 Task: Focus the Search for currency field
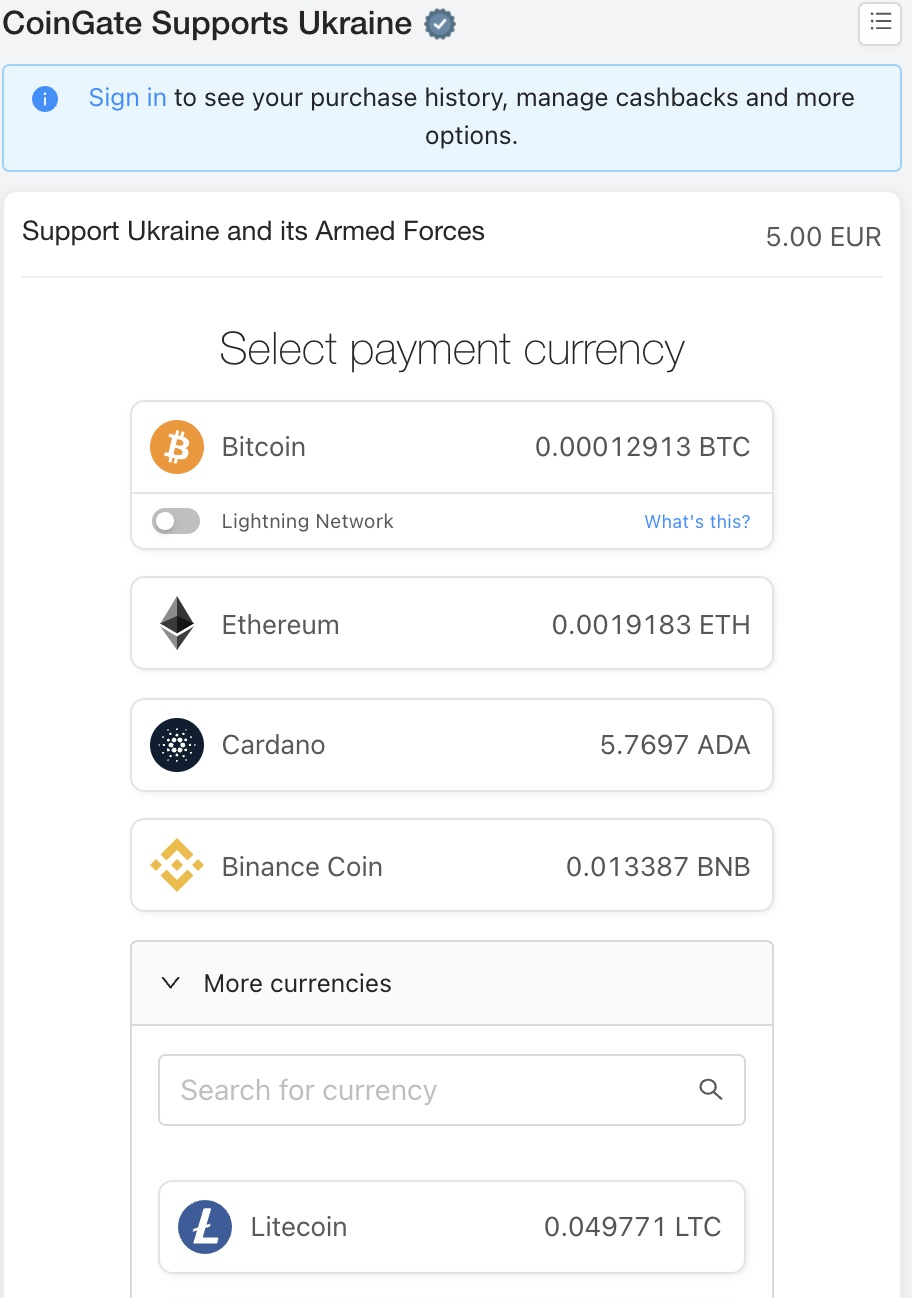click(430, 1090)
